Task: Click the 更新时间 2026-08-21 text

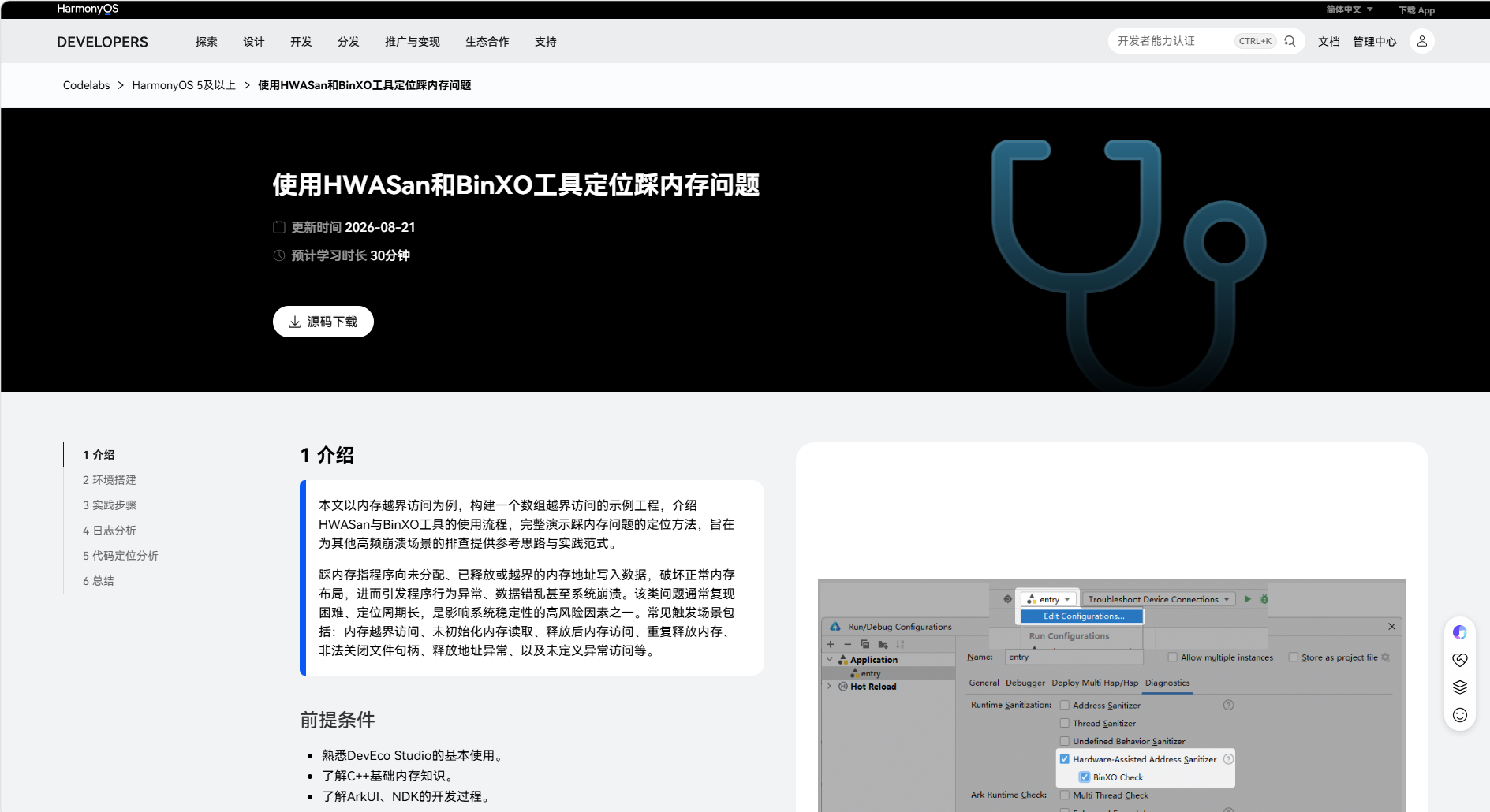Action: pyautogui.click(x=353, y=227)
